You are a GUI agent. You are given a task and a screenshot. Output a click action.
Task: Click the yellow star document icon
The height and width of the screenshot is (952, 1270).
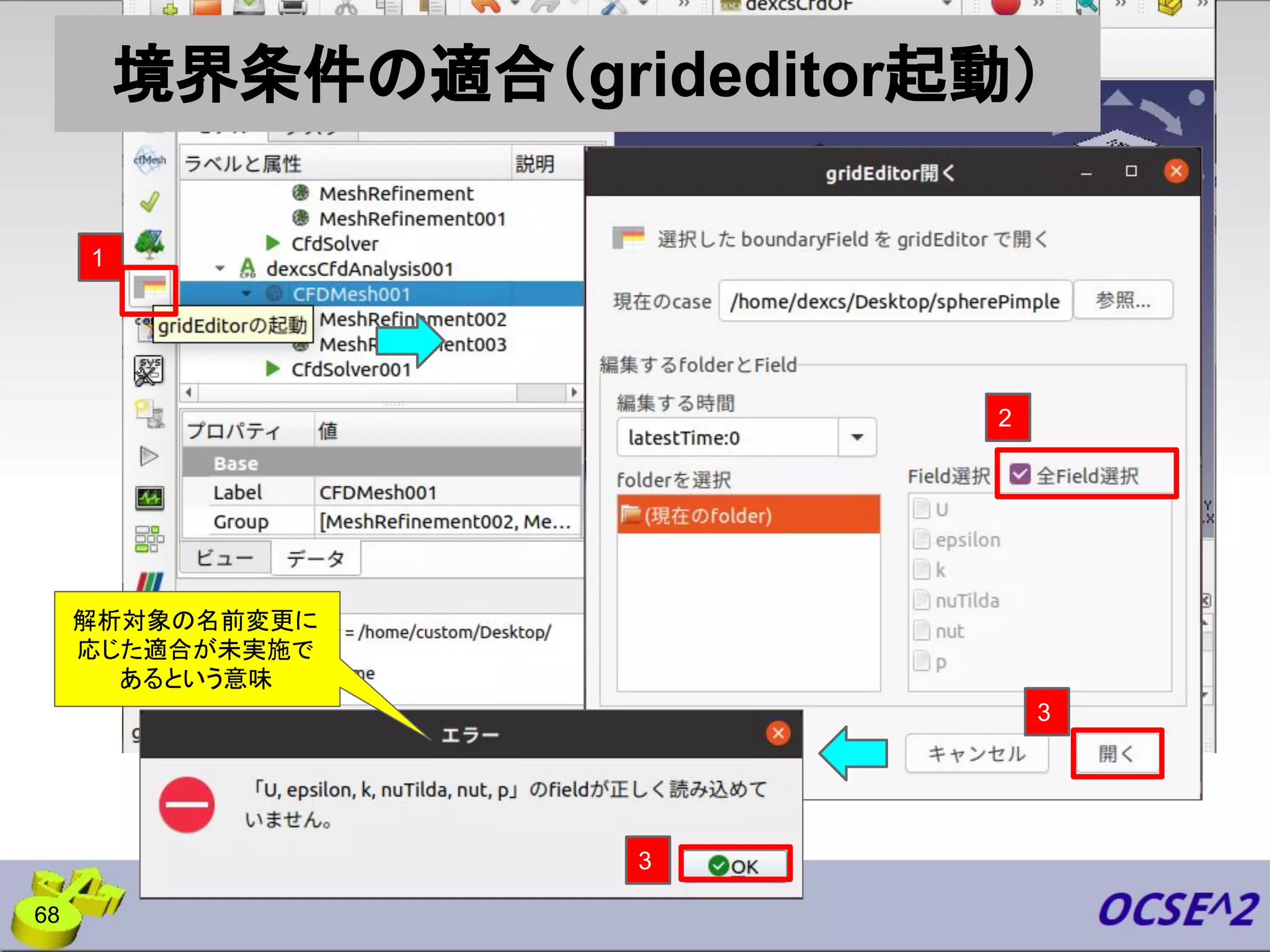pos(149,413)
